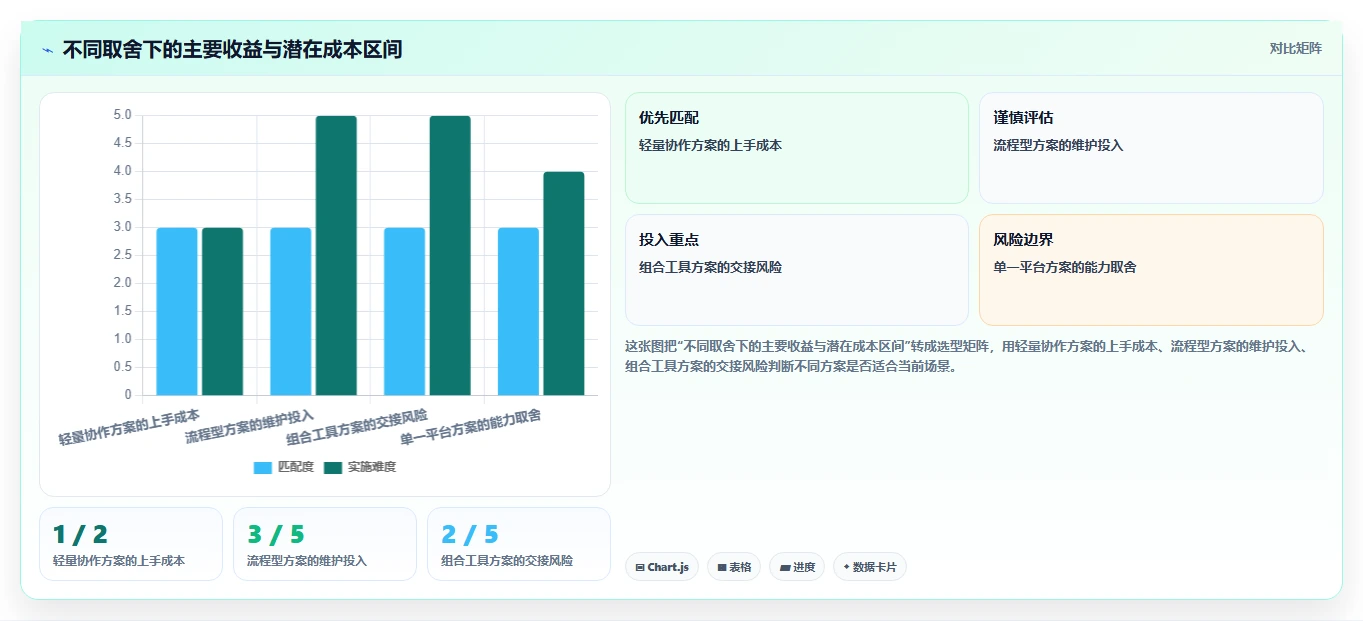Click the 进度 tag chip
This screenshot has height=621, width=1363.
click(x=797, y=567)
